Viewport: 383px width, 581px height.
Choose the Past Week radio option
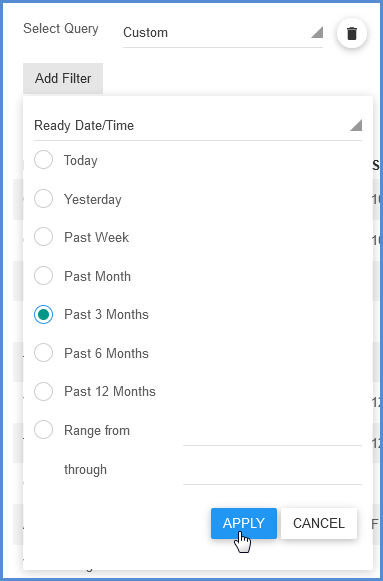coord(43,237)
